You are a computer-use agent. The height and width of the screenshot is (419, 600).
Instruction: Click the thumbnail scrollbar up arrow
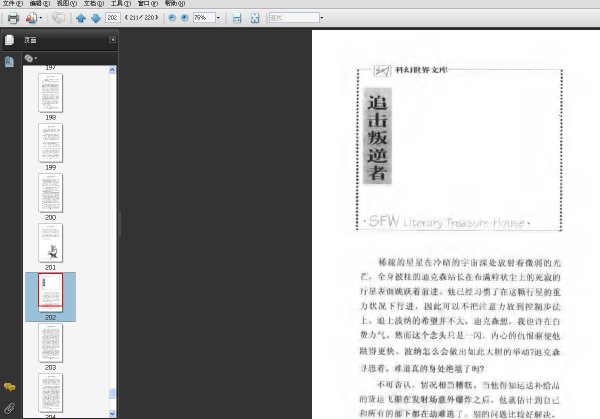tap(112, 70)
